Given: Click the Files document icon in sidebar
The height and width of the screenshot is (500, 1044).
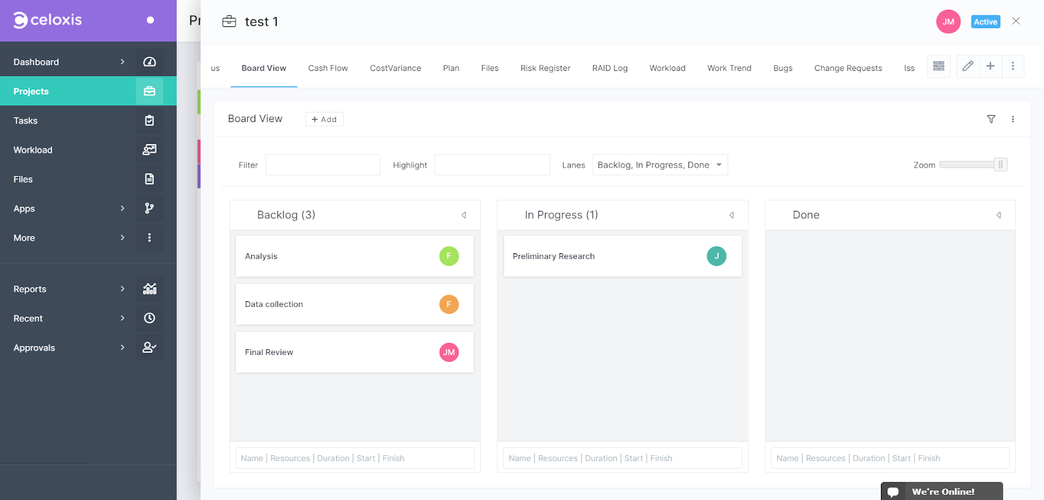Looking at the screenshot, I should tap(150, 179).
